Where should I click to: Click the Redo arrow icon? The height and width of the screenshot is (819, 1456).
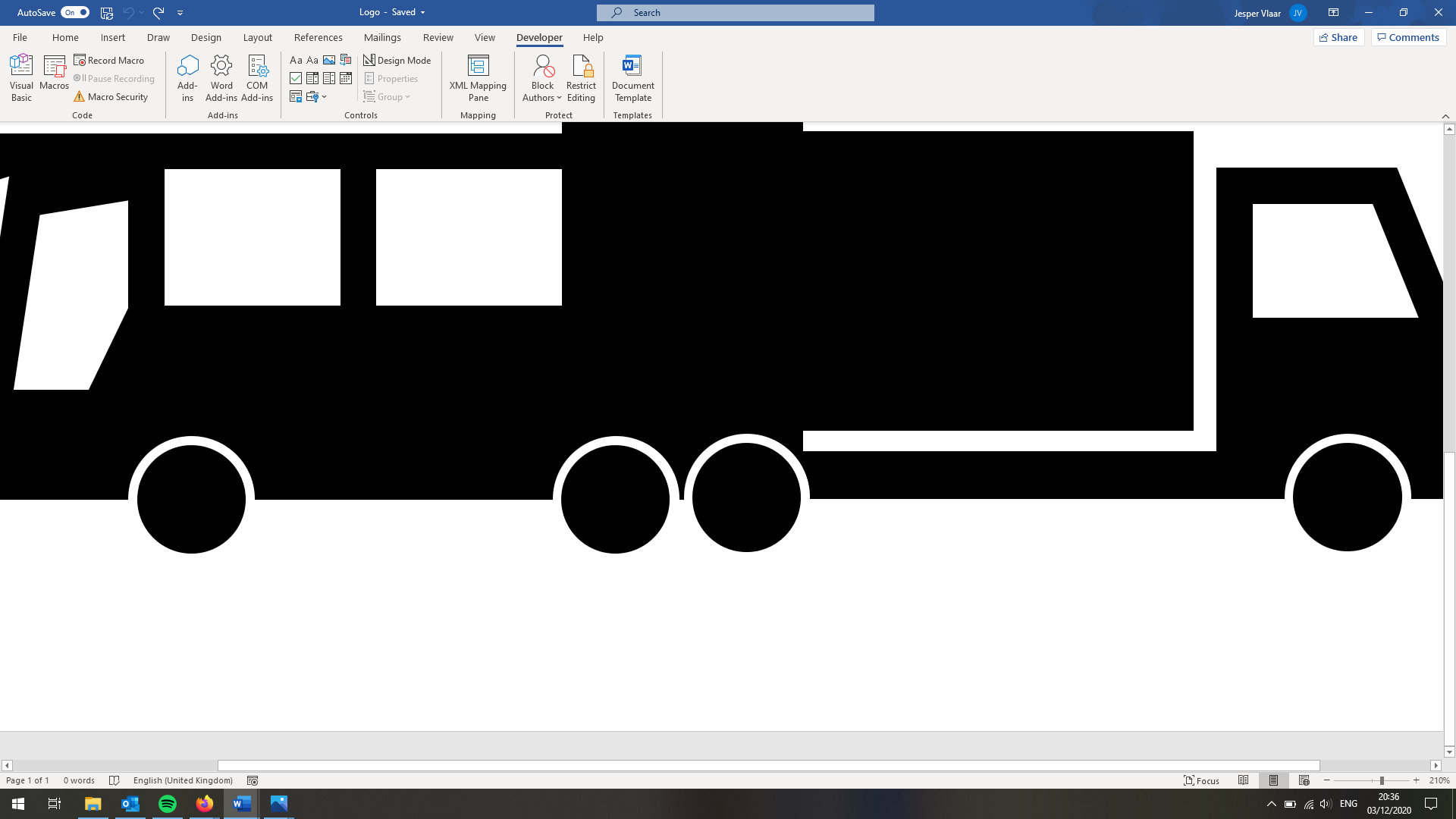pyautogui.click(x=158, y=12)
